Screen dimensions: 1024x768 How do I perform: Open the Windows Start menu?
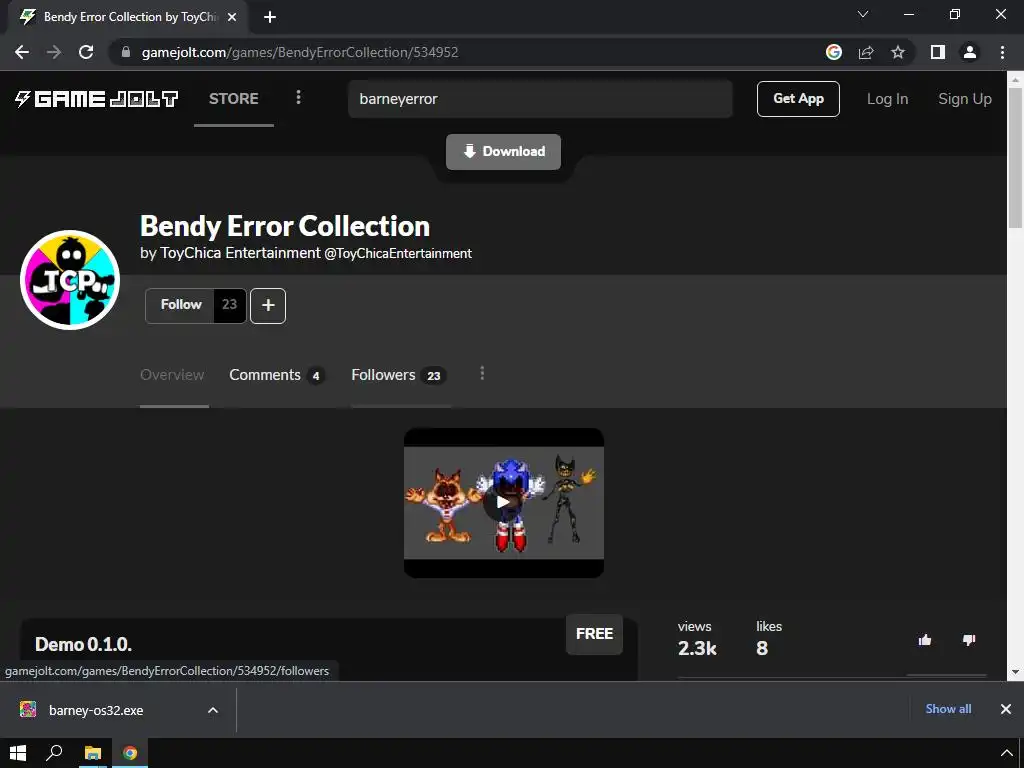click(x=18, y=753)
